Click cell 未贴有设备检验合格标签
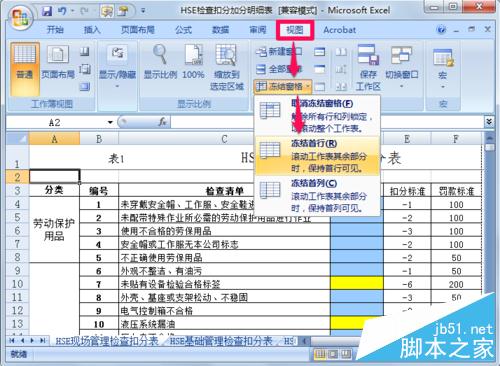This screenshot has width=500, height=366. [224, 284]
